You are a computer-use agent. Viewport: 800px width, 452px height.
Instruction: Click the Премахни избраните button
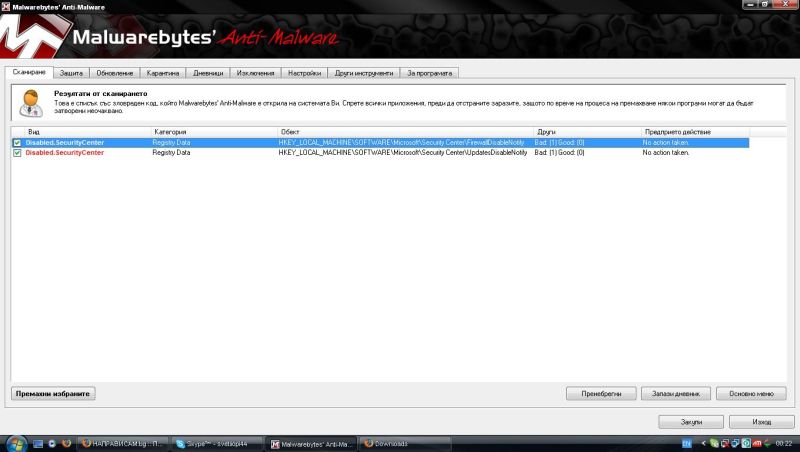point(53,393)
